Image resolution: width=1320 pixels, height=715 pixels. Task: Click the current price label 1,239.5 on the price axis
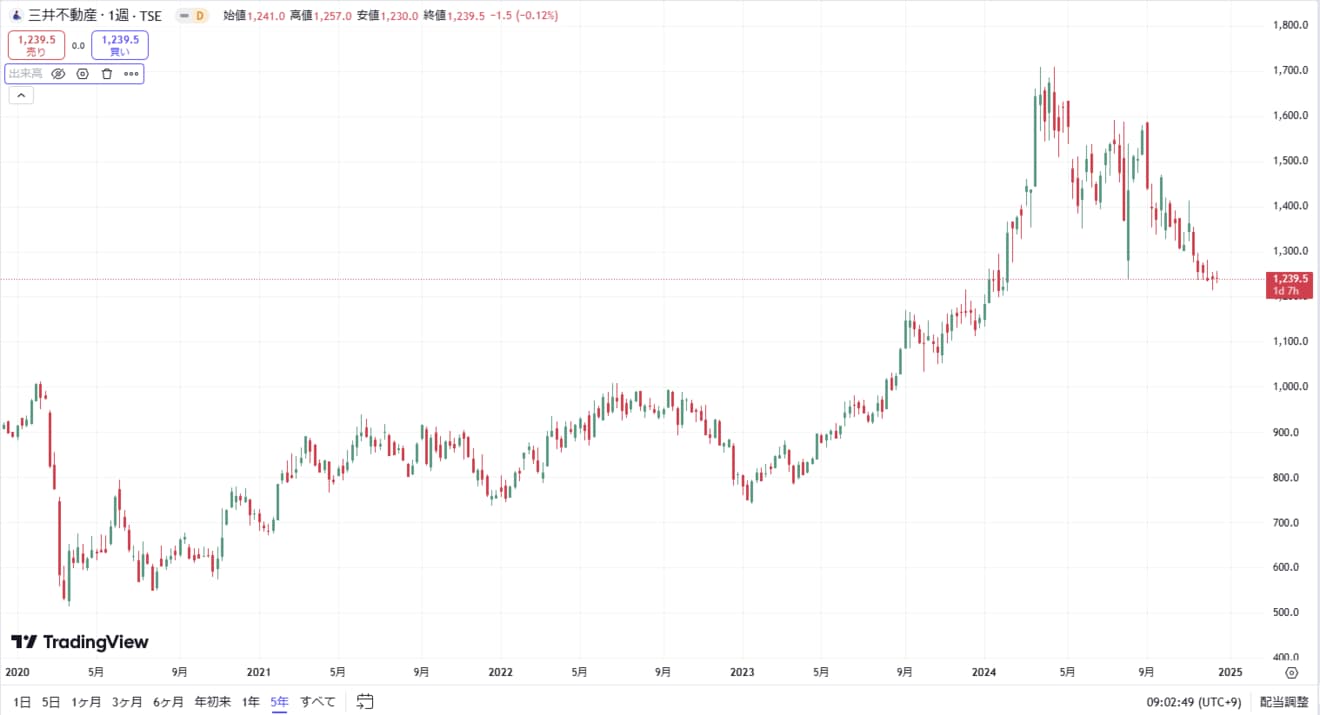point(1289,279)
